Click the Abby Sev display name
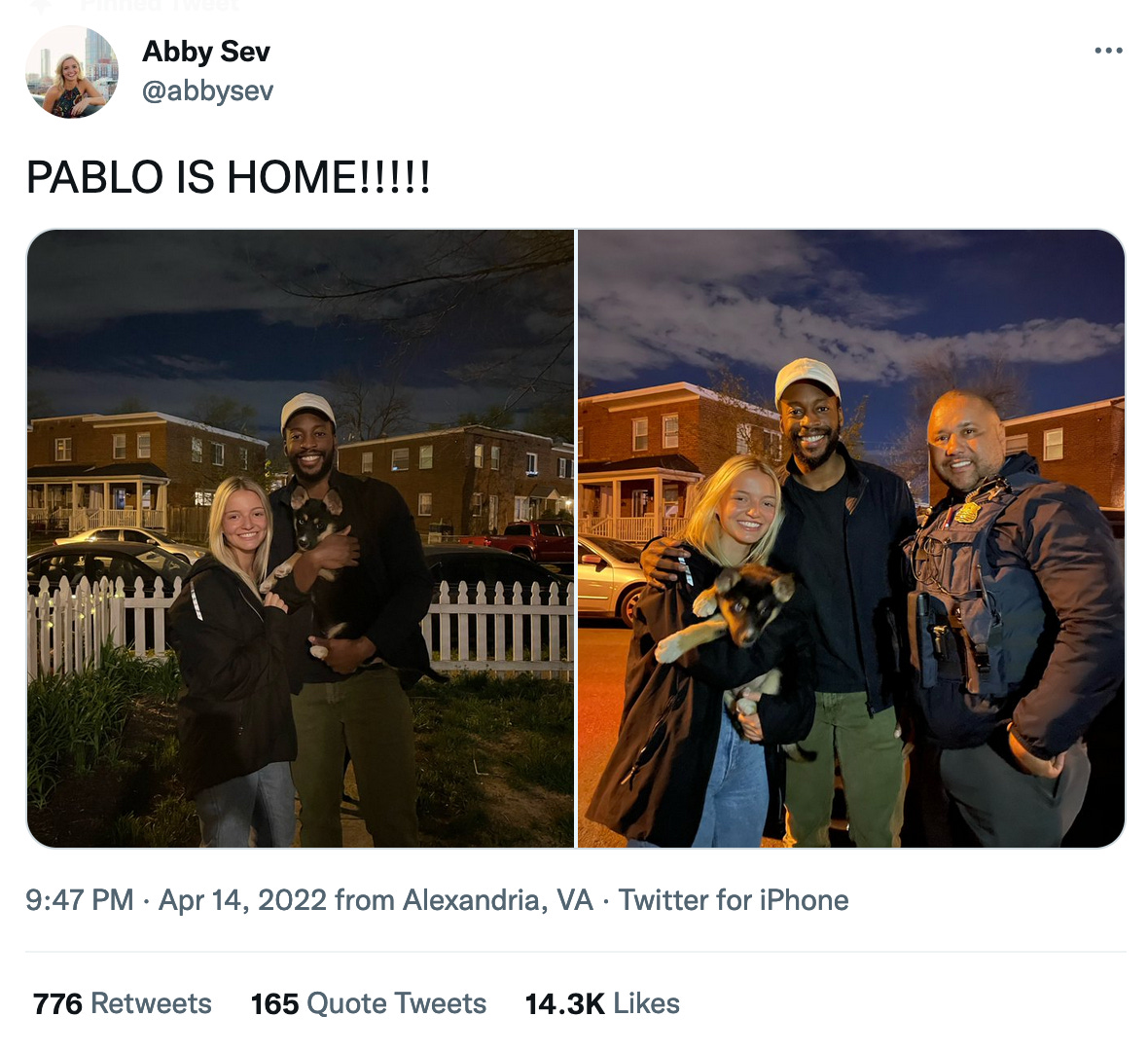The height and width of the screenshot is (1053, 1148). click(205, 52)
